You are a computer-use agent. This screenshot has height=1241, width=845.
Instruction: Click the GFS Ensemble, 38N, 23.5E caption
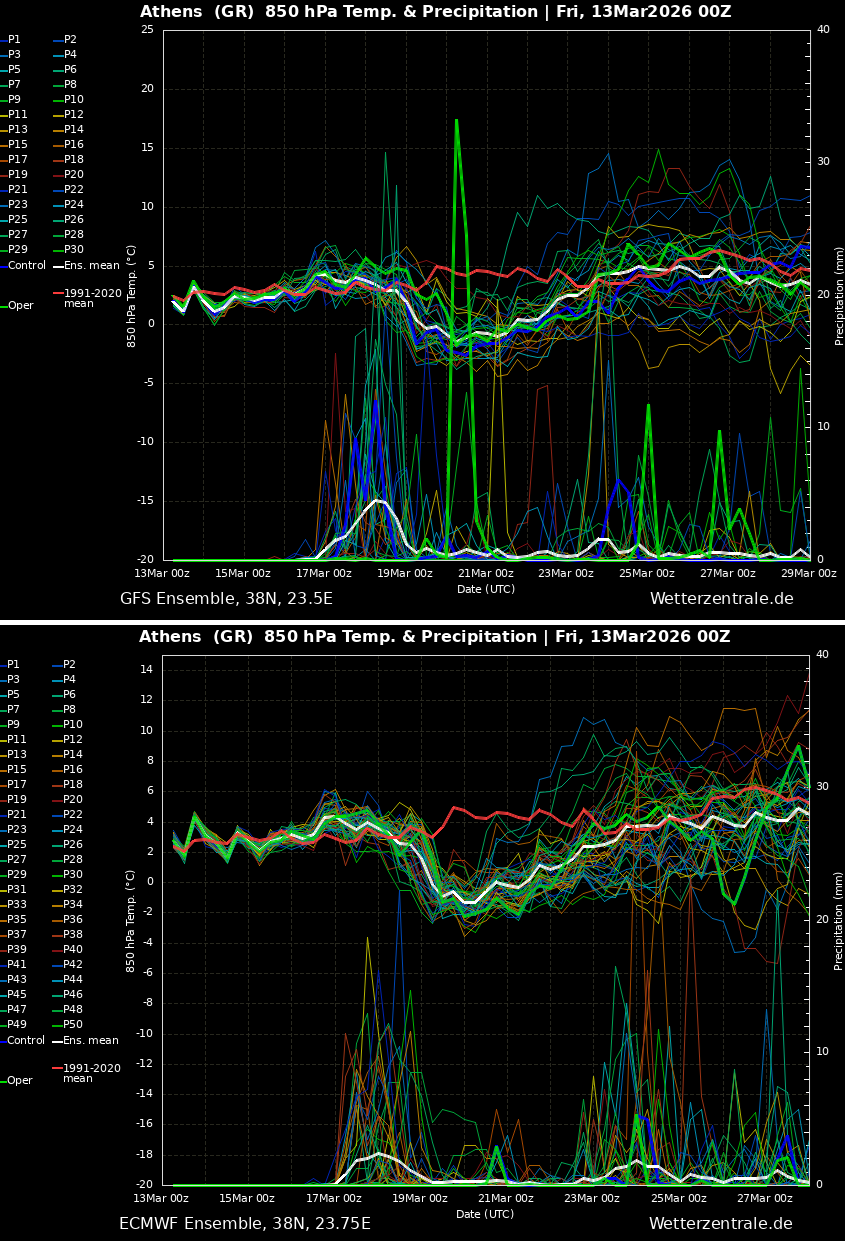coord(226,599)
